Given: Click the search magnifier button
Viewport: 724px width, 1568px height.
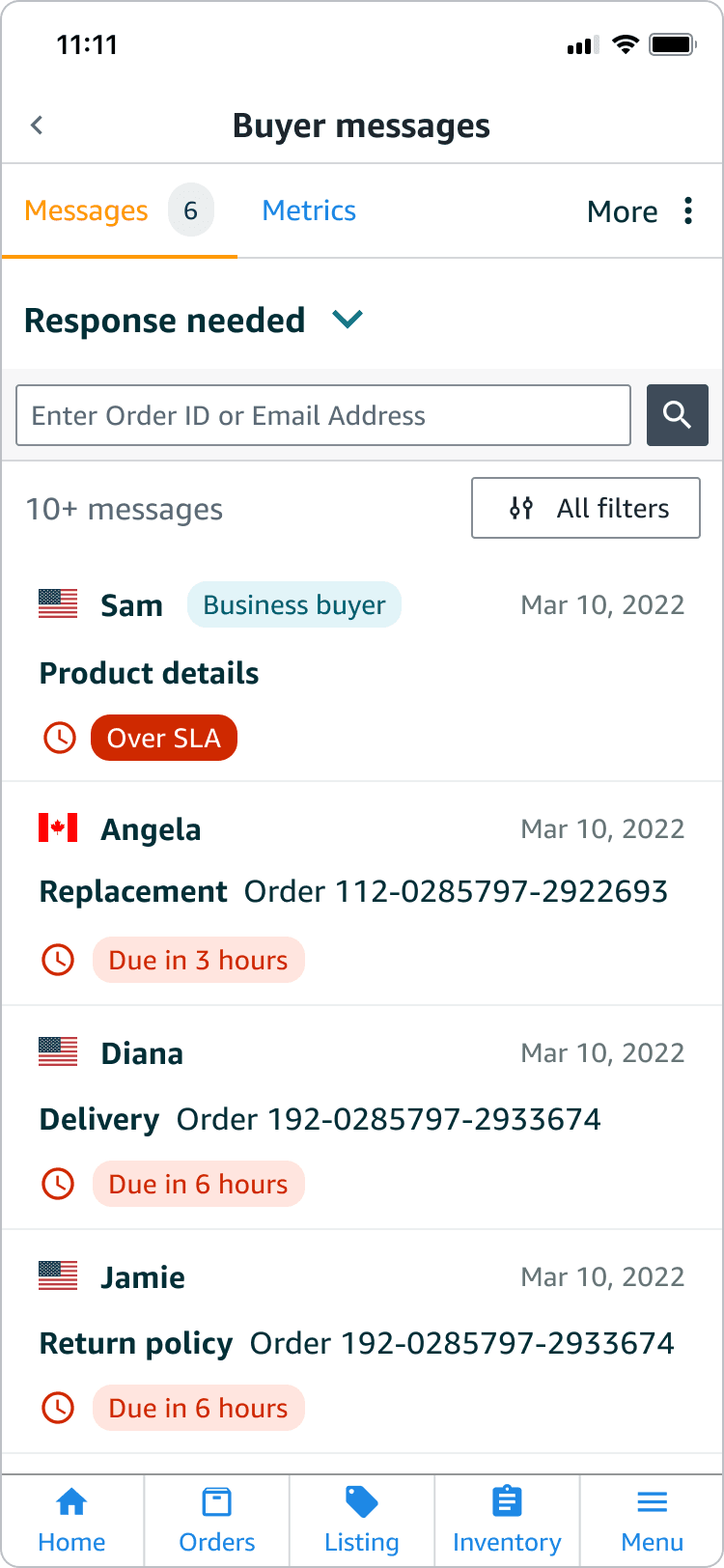Looking at the screenshot, I should (x=677, y=415).
